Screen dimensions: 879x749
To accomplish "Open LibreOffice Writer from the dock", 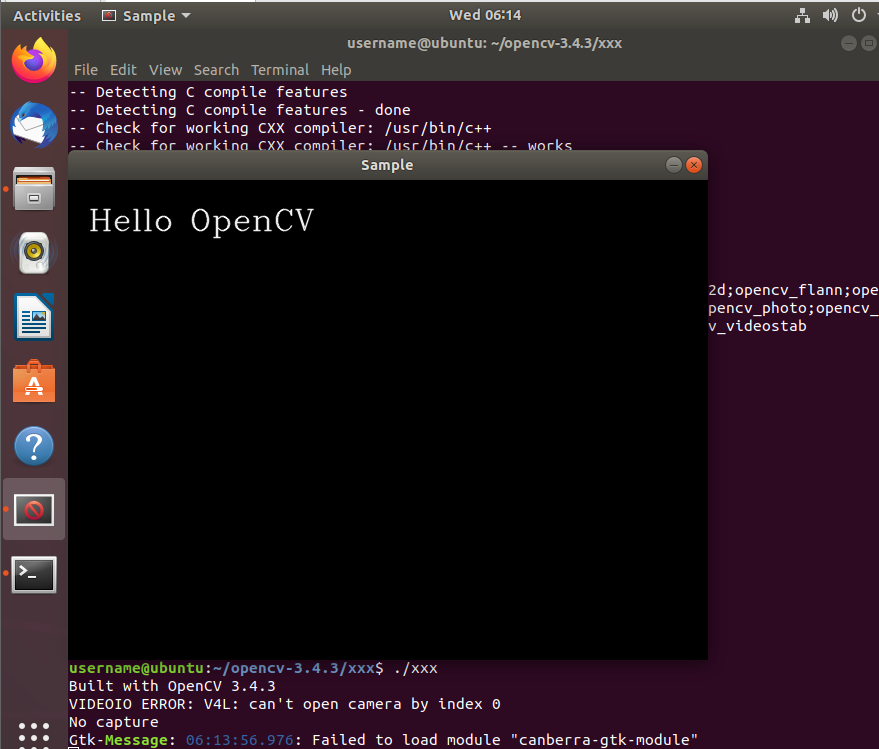I will click(34, 317).
